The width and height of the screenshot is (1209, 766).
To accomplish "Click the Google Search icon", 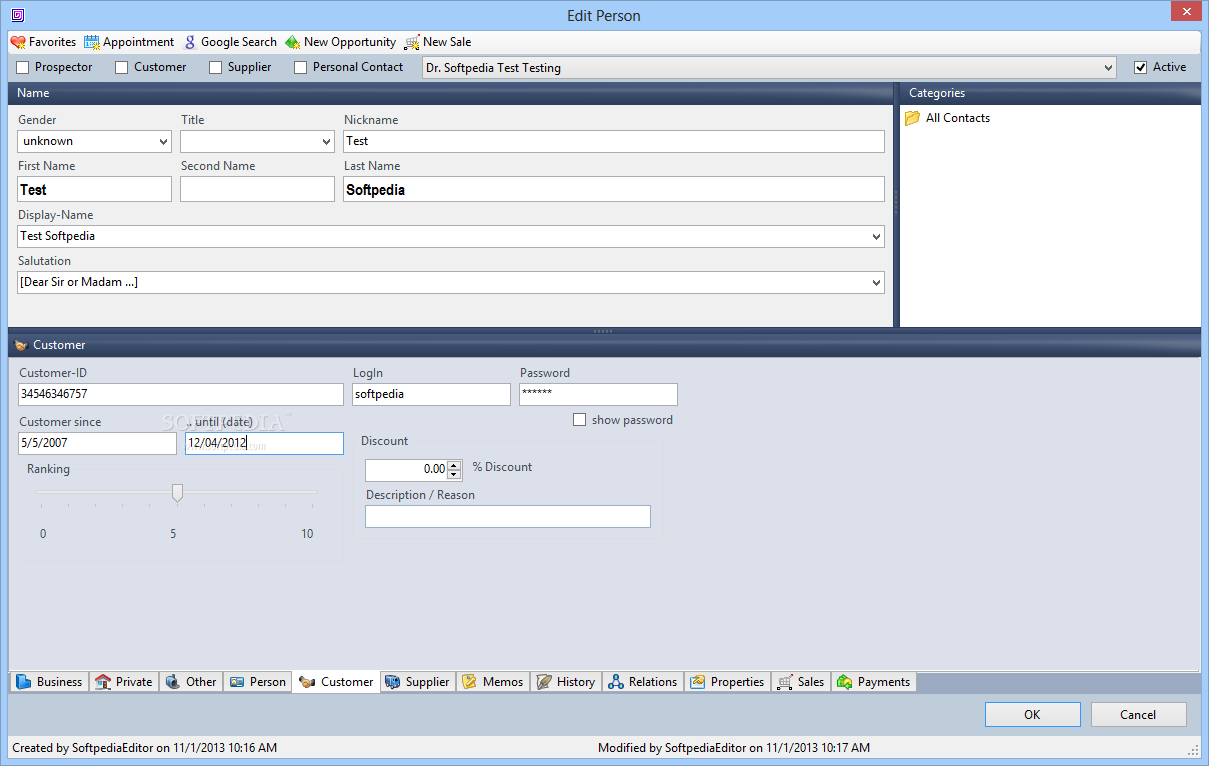I will (190, 42).
